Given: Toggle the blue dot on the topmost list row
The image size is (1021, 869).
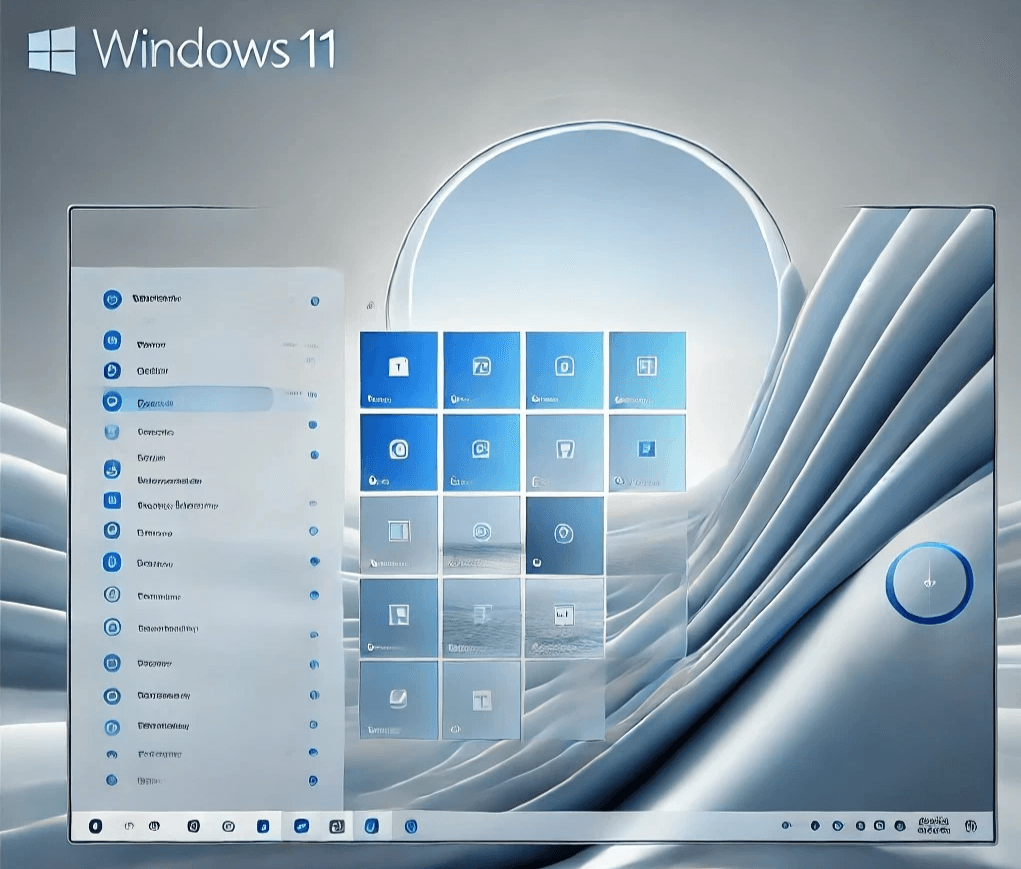Looking at the screenshot, I should (315, 301).
